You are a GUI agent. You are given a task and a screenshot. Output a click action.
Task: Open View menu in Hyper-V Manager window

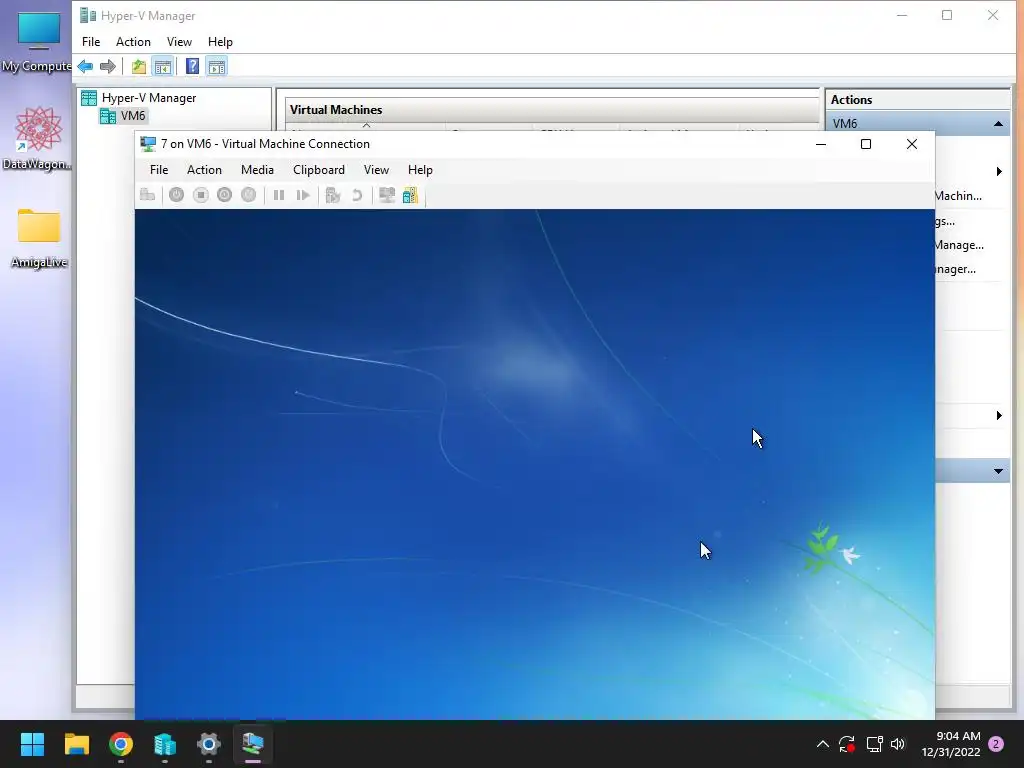pos(179,42)
